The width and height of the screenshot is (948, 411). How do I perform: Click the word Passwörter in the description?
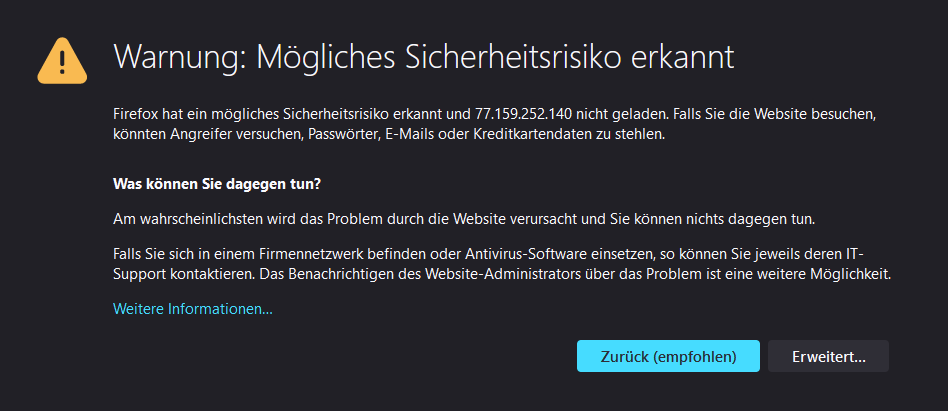click(342, 134)
